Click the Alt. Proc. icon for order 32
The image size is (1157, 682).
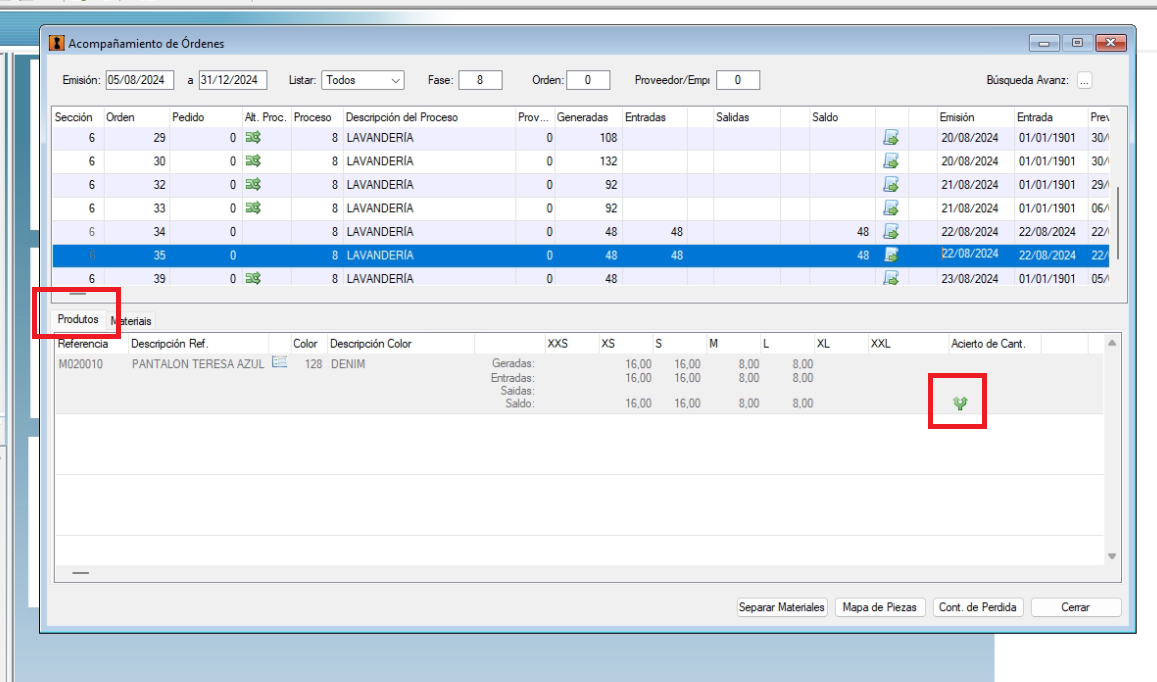(x=253, y=185)
